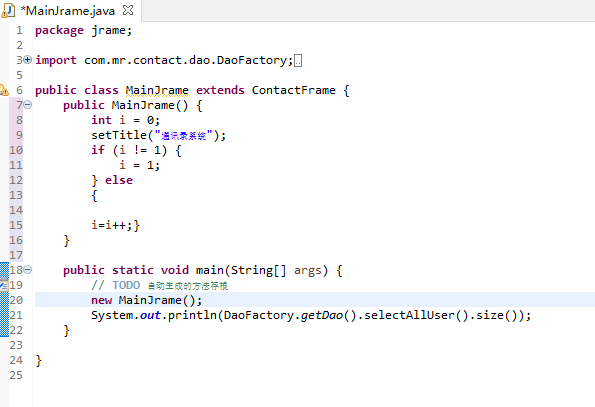Click the warning marker beside line 6

pos(4,90)
